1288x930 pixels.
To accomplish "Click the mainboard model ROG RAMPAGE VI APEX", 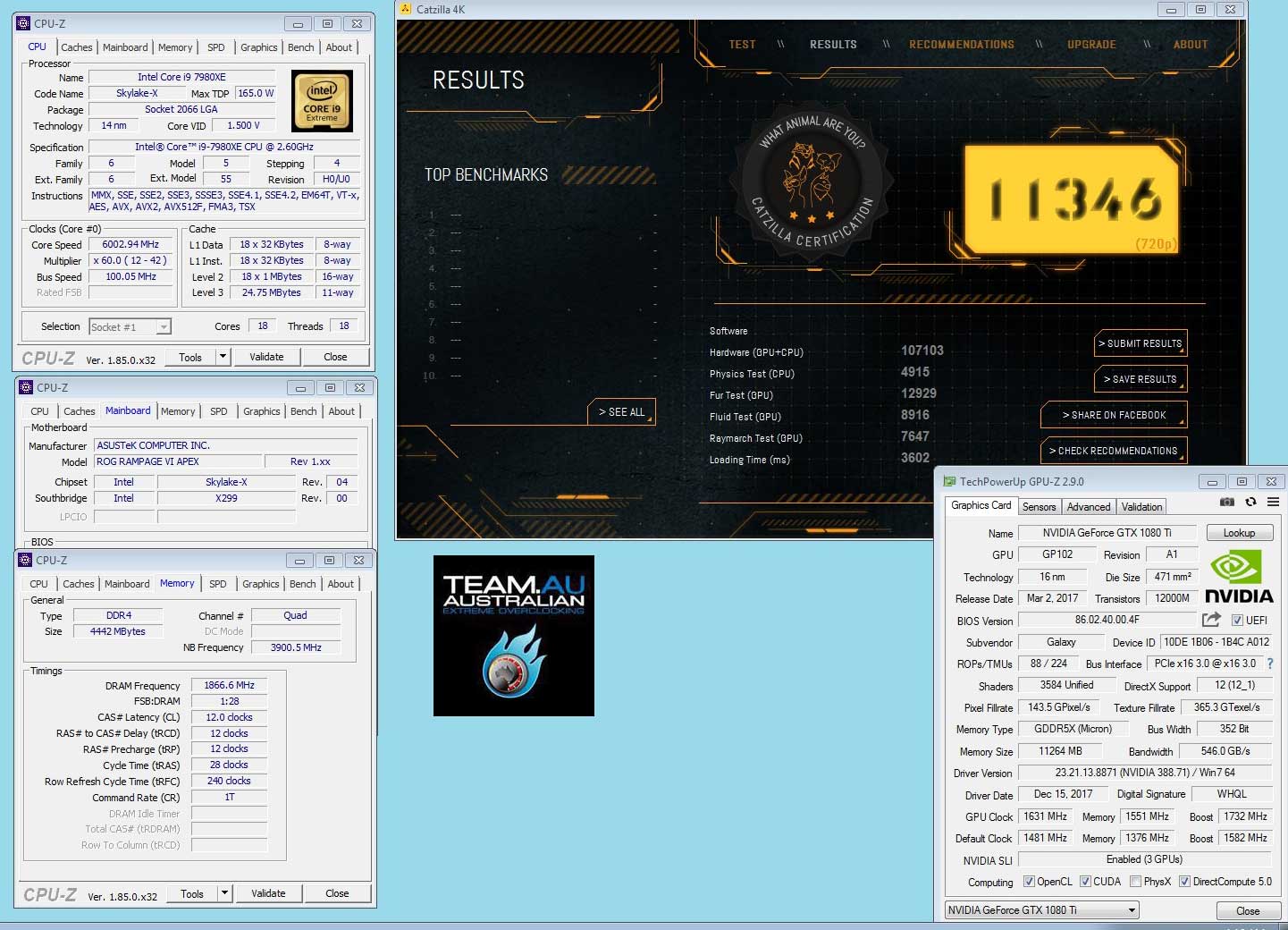I will [179, 462].
